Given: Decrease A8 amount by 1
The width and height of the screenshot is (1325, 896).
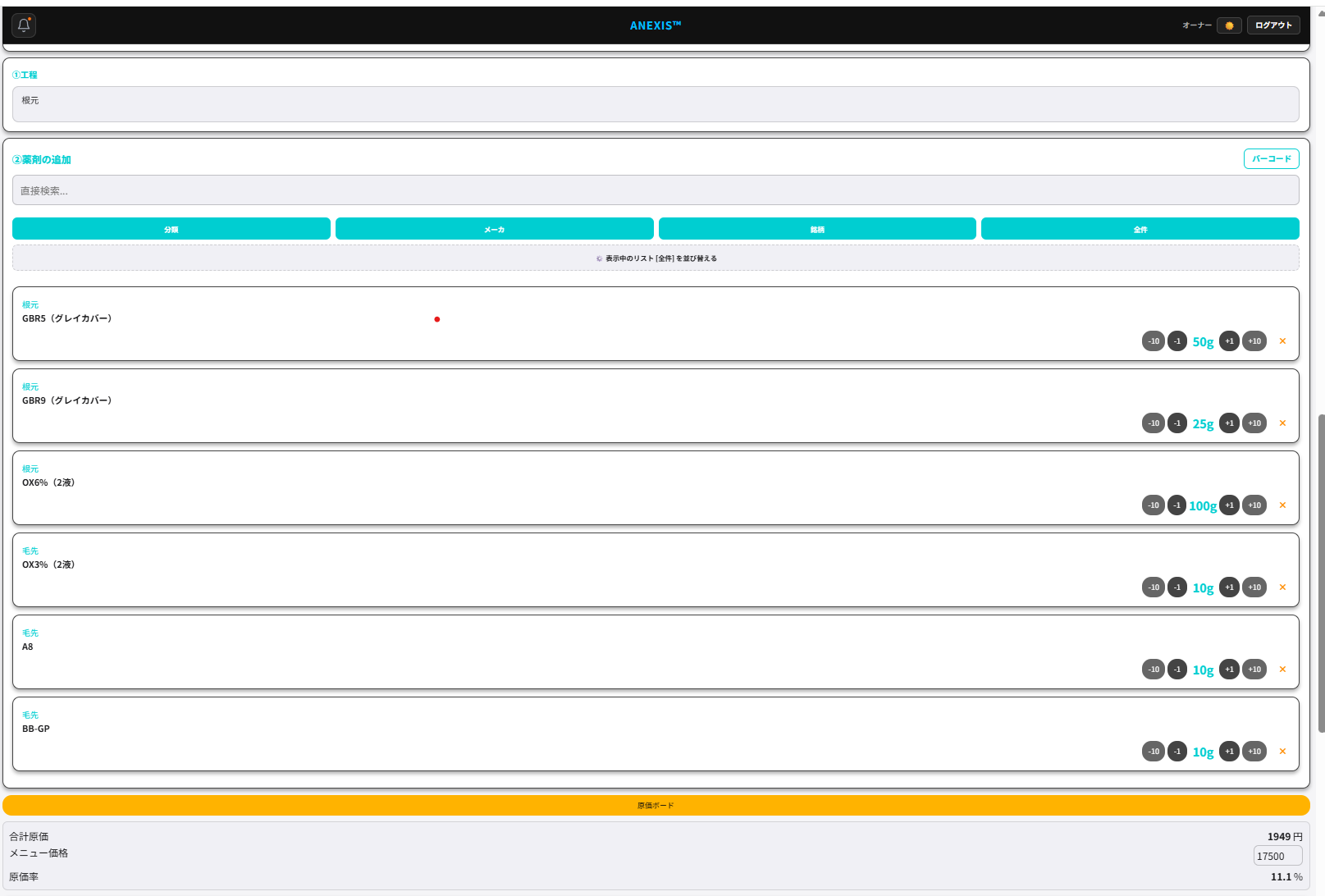Looking at the screenshot, I should 1177,670.
